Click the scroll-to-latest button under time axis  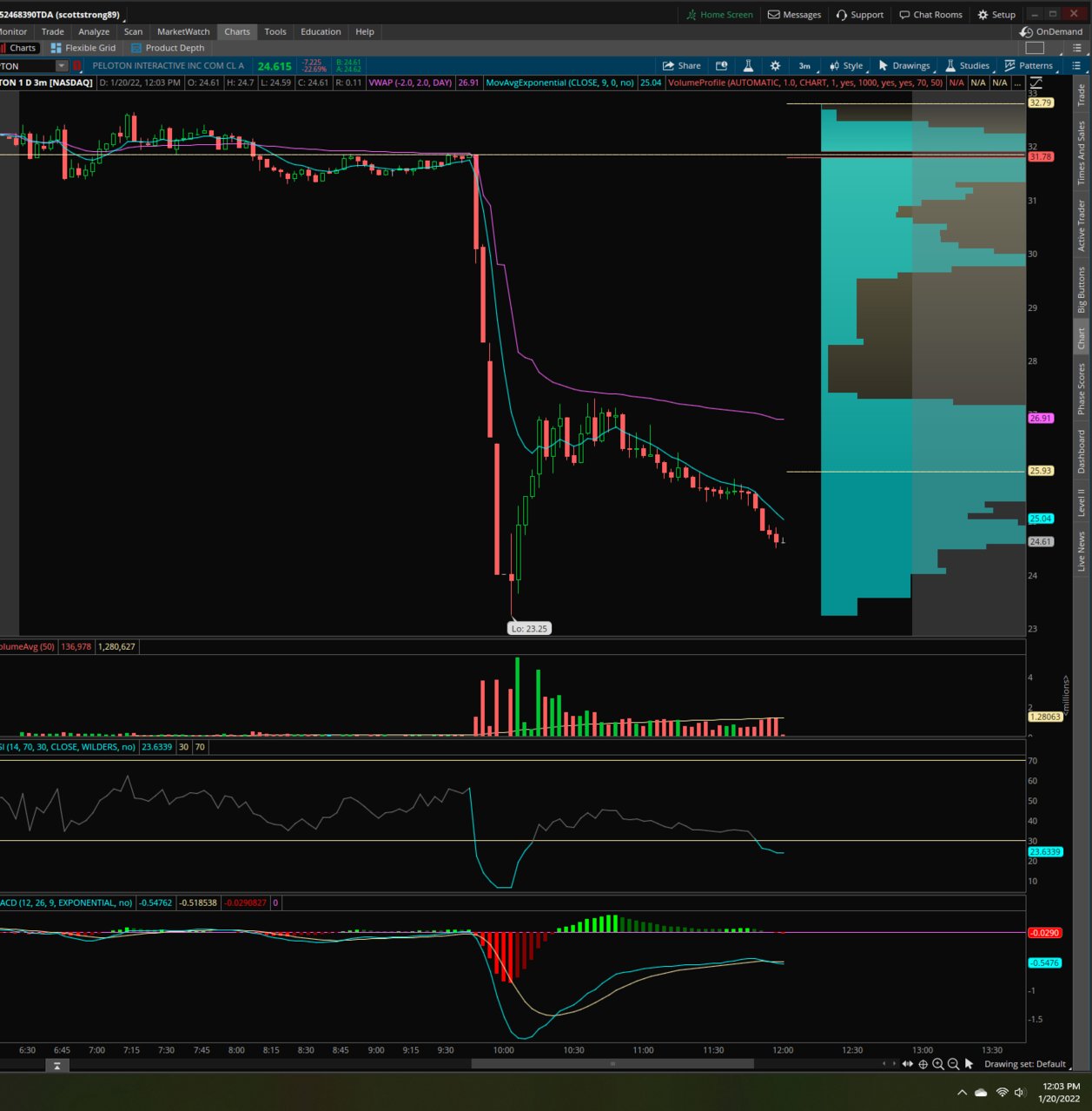coord(57,1065)
